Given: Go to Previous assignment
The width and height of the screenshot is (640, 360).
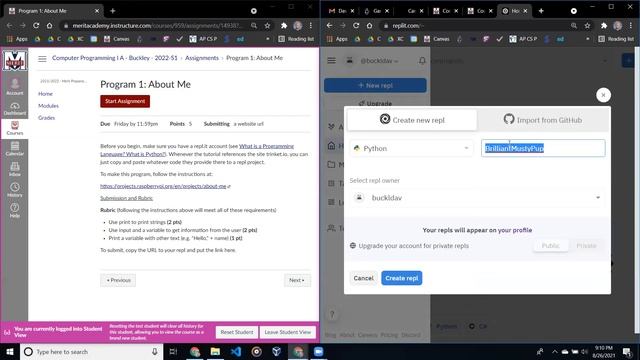Looking at the screenshot, I should pos(118,280).
